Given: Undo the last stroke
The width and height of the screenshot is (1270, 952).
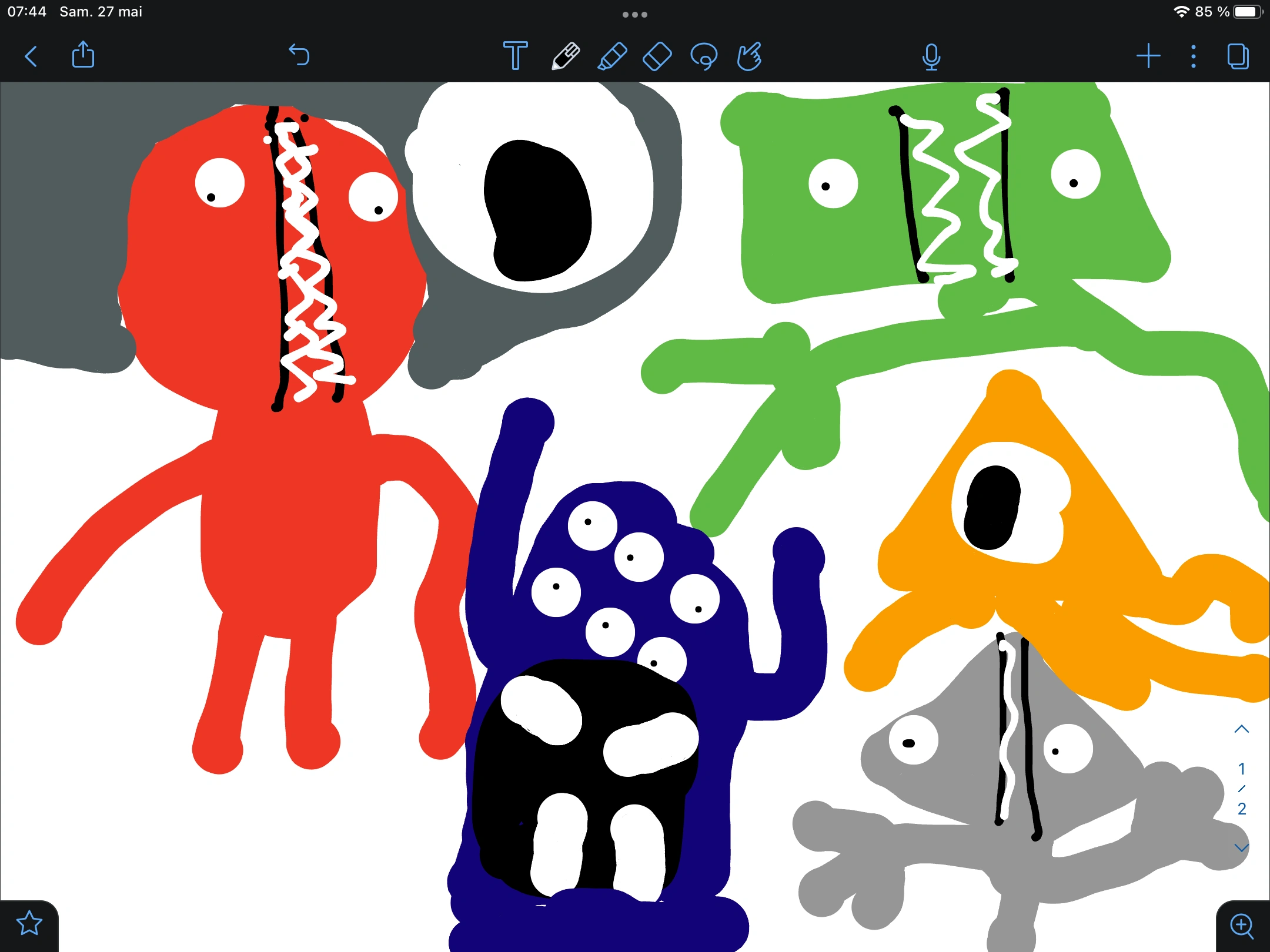Looking at the screenshot, I should (299, 55).
